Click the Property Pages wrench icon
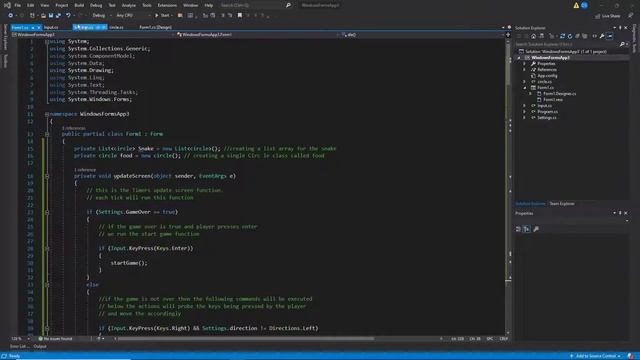Image resolution: width=640 pixels, height=360 pixels. [x=536, y=229]
